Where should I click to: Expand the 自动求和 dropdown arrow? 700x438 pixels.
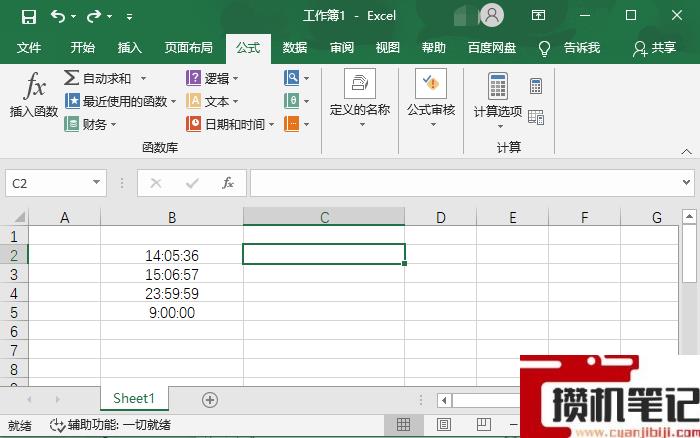pyautogui.click(x=143, y=79)
